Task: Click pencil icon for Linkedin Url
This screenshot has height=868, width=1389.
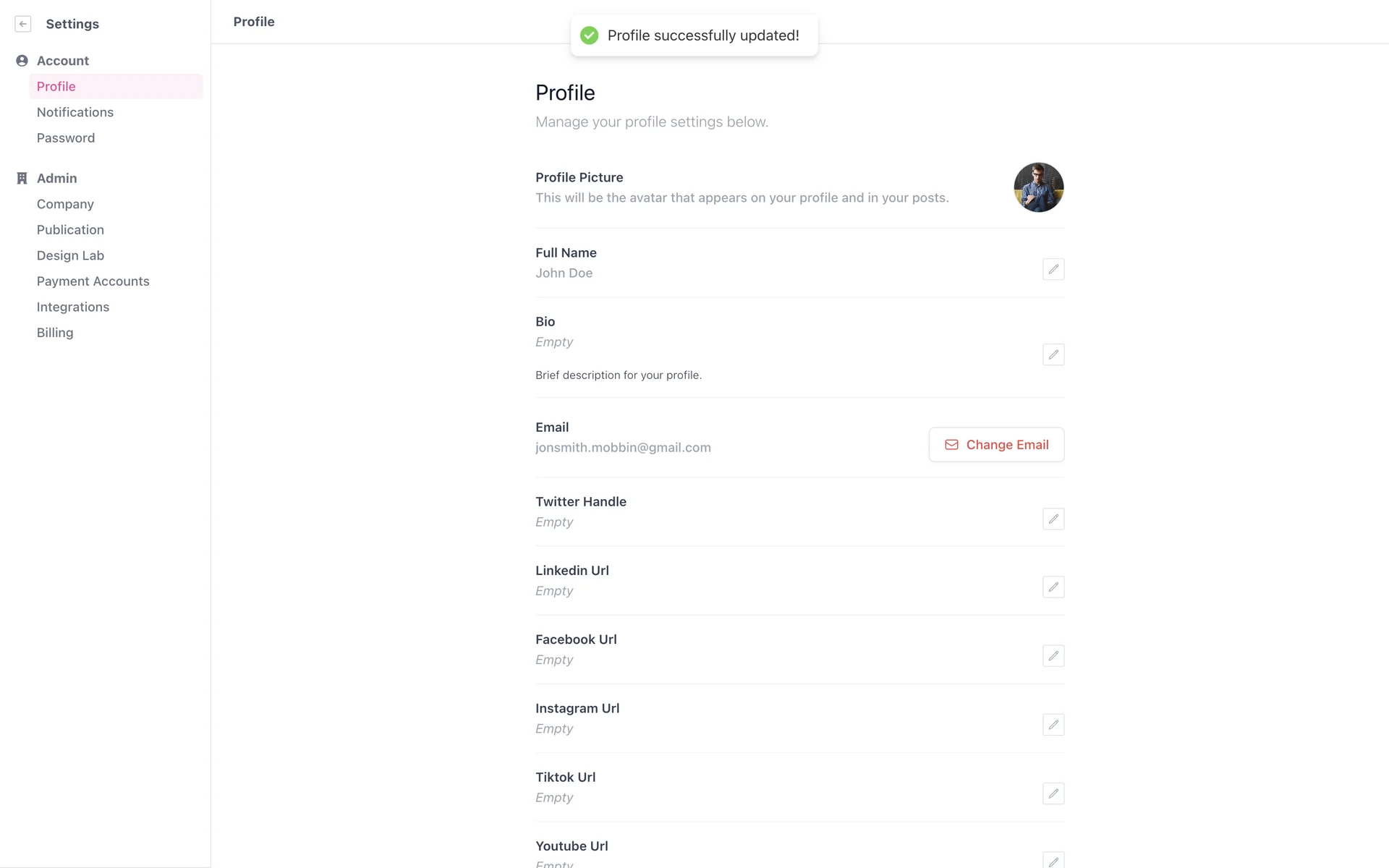Action: click(1053, 587)
